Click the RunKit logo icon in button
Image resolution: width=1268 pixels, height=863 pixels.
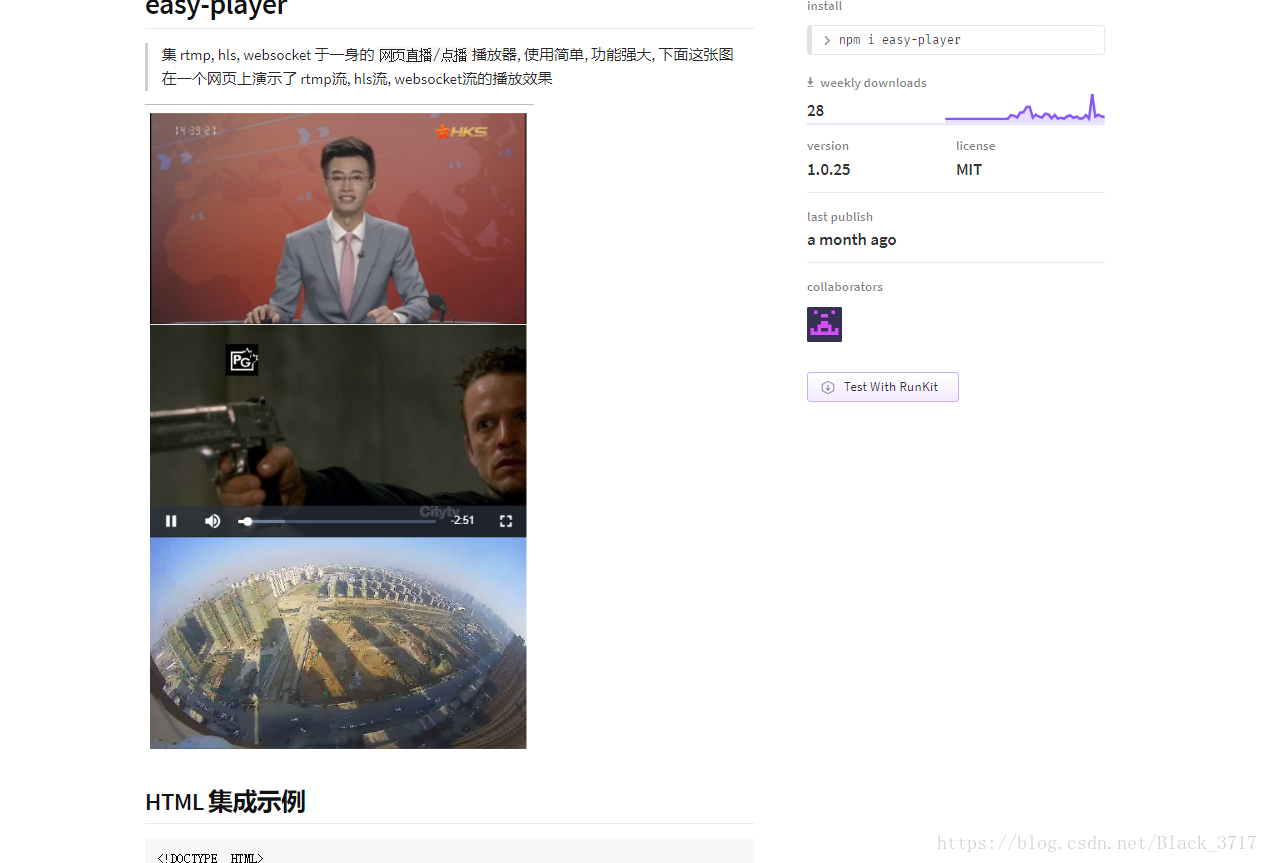point(828,387)
